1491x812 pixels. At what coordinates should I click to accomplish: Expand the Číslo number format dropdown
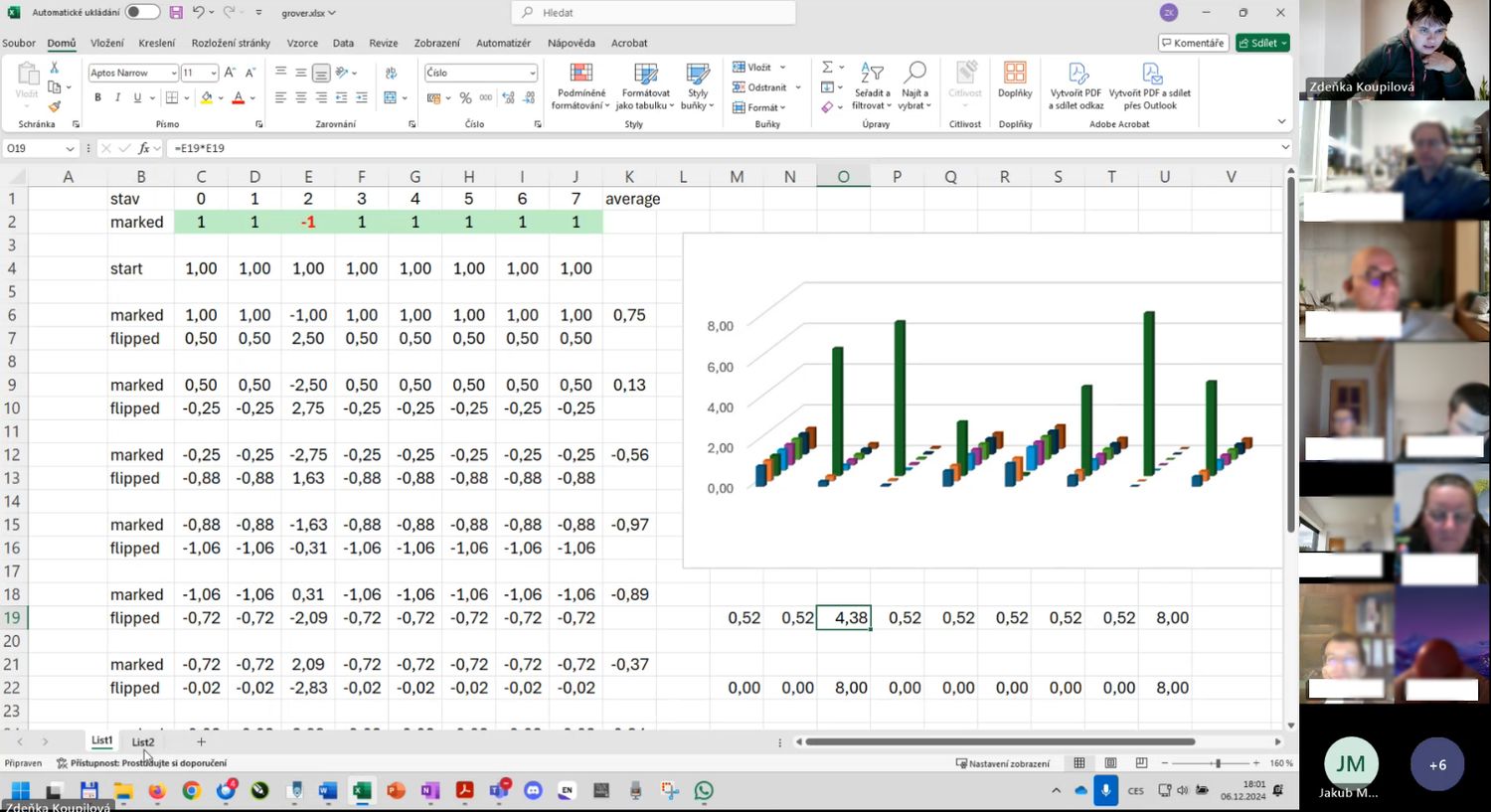[533, 73]
